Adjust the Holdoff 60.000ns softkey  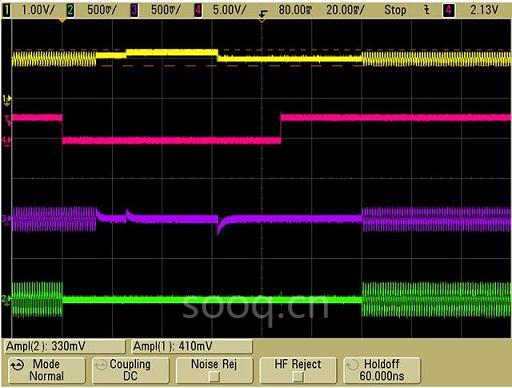coord(382,370)
